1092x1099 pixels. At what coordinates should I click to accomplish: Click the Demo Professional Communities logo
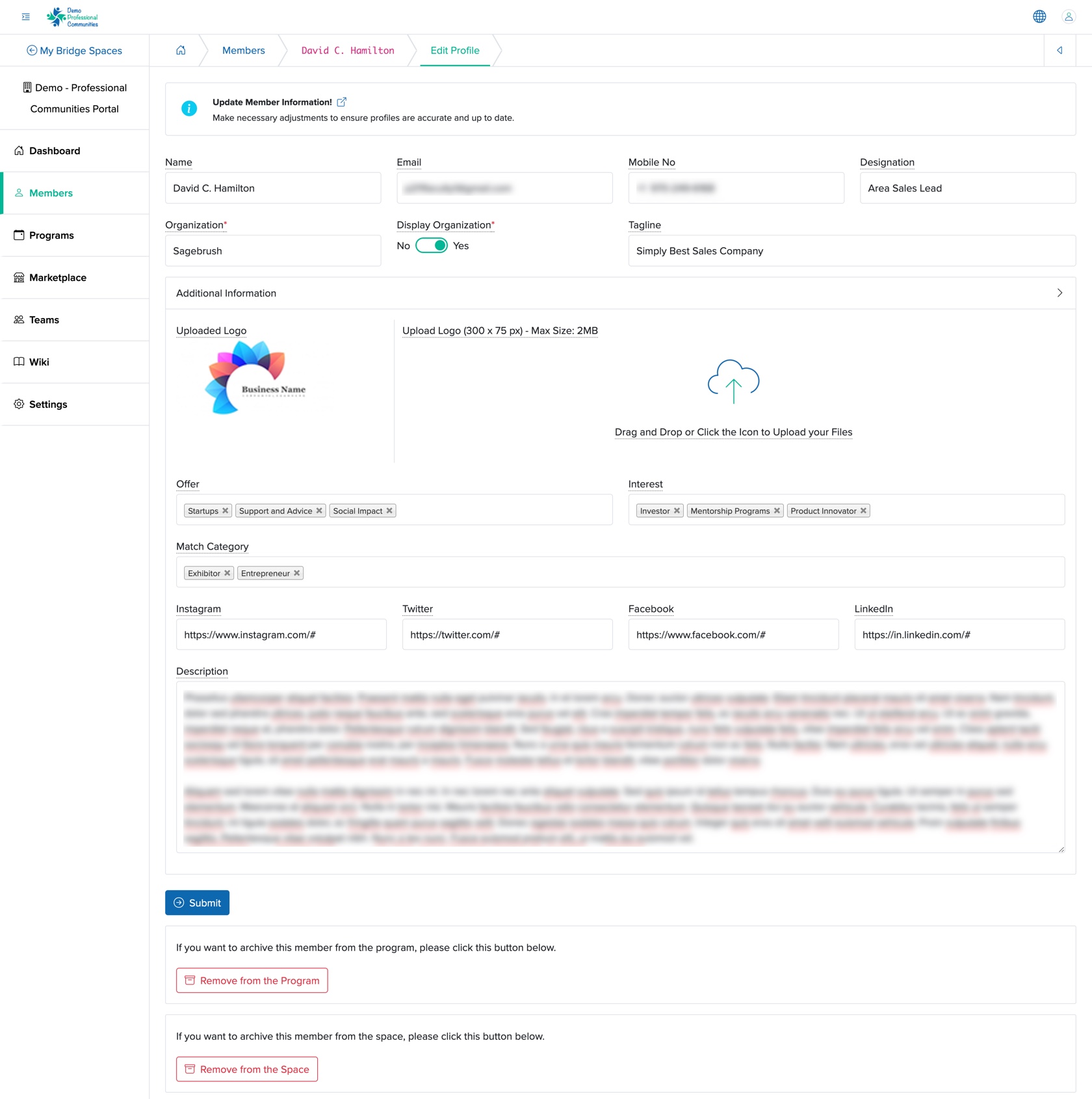(72, 17)
